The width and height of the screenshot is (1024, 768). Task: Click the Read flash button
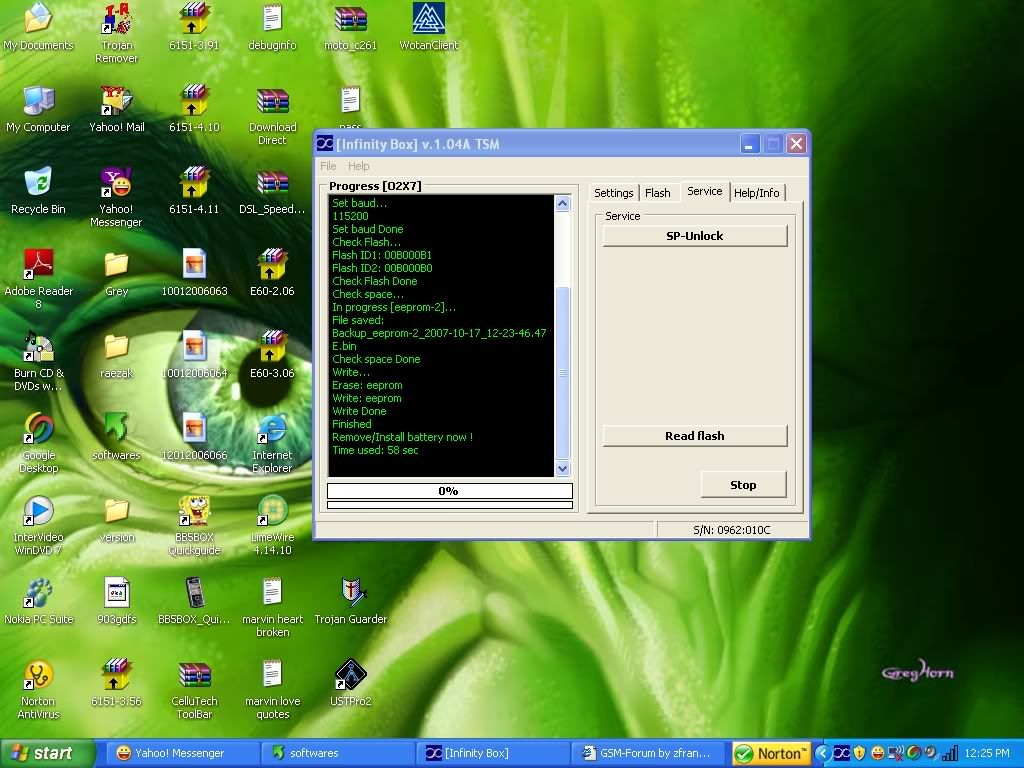pos(695,436)
